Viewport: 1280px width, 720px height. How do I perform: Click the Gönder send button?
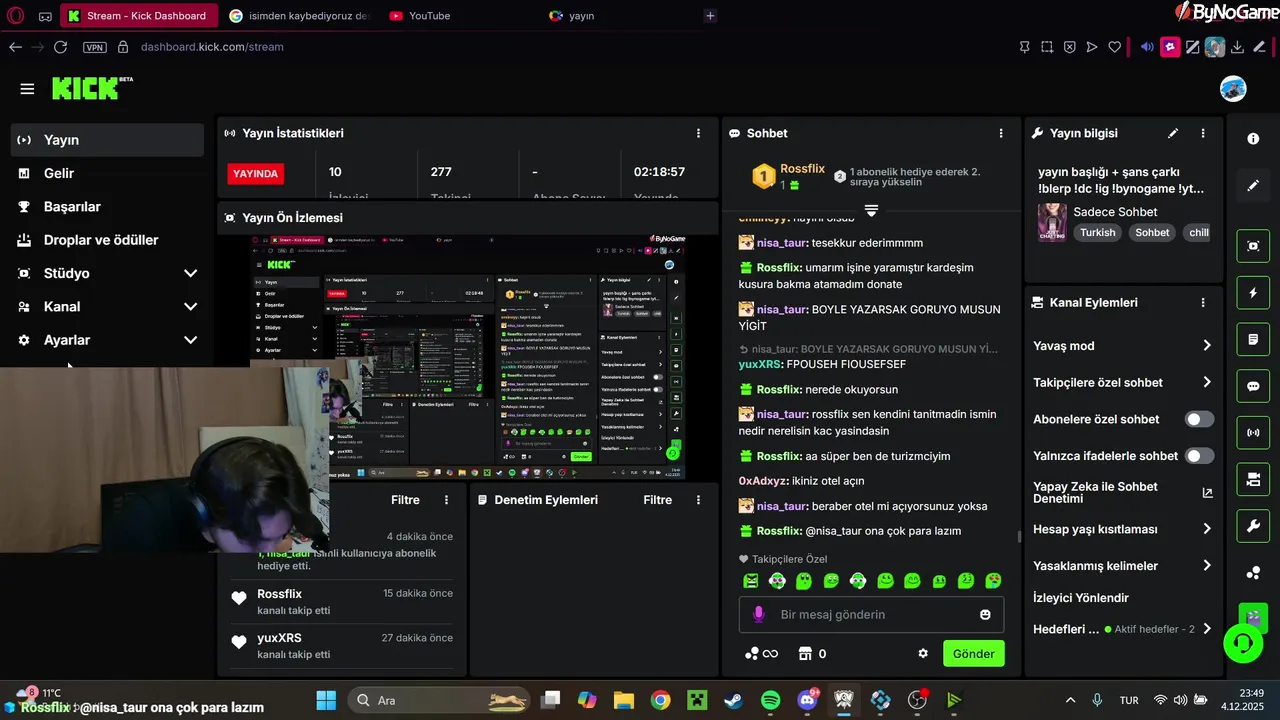tap(973, 654)
